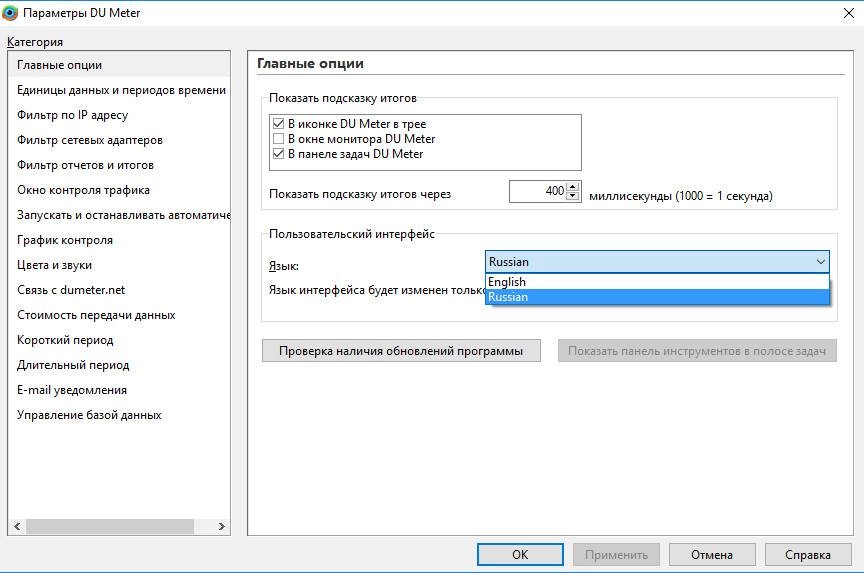Open Окно контроля трафика category

pyautogui.click(x=119, y=190)
